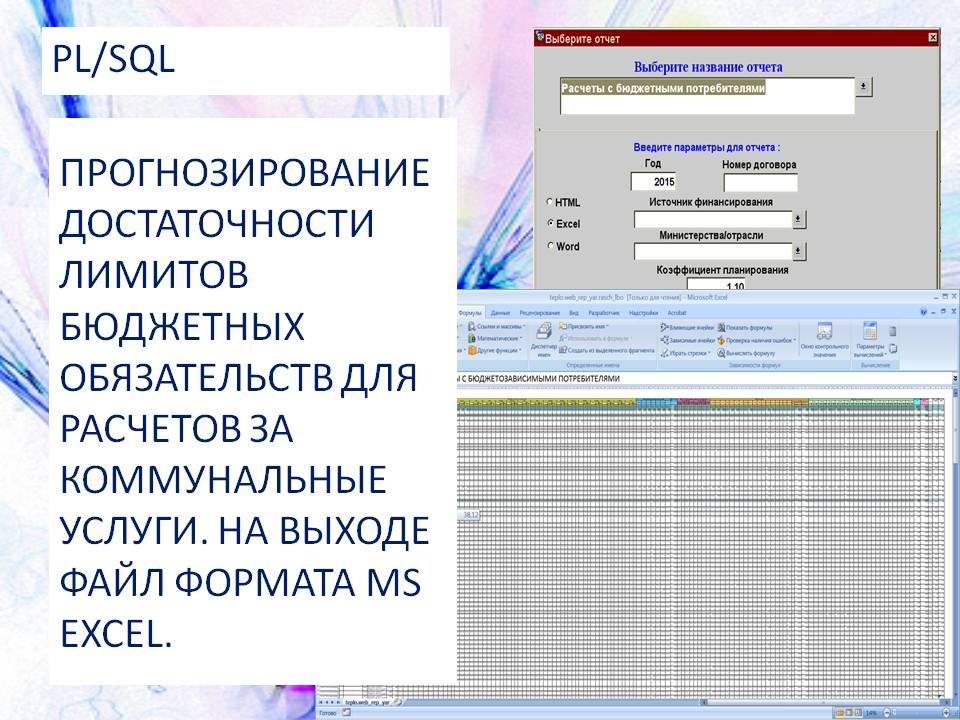Screen dimensions: 960x720
Task: Open Параметры вычислений options
Action: coord(869,340)
